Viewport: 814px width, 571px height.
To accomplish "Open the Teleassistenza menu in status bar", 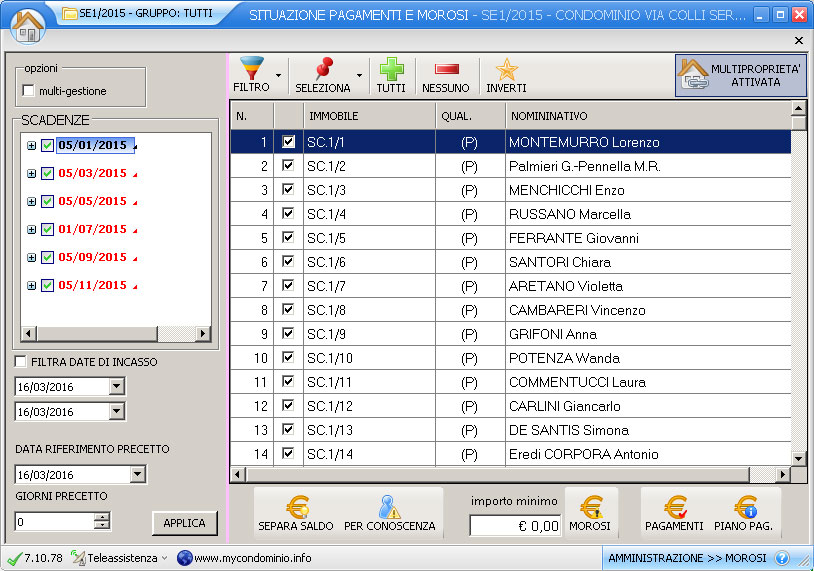I will point(119,558).
